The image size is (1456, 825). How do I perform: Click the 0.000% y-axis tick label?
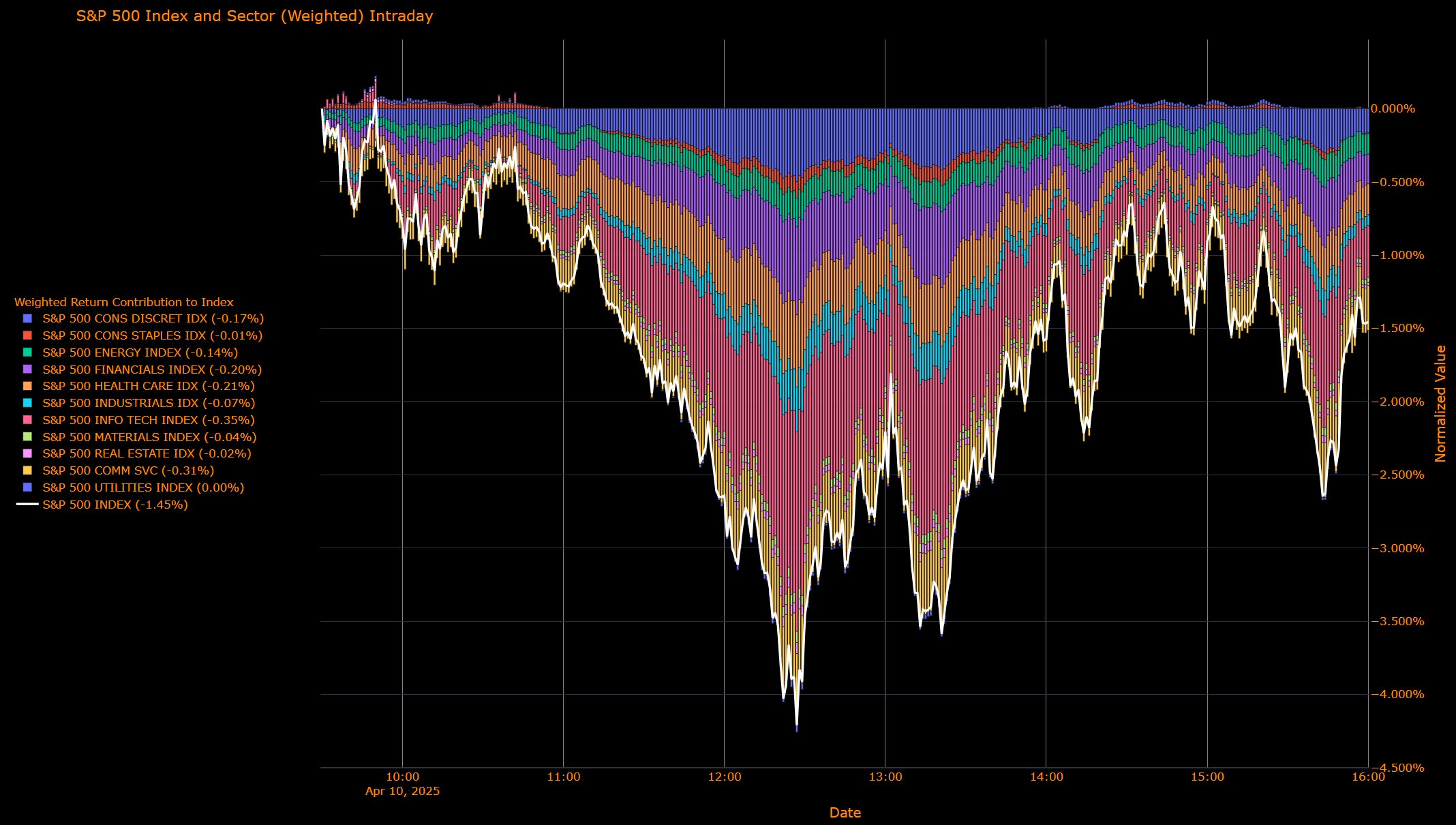[x=1393, y=109]
